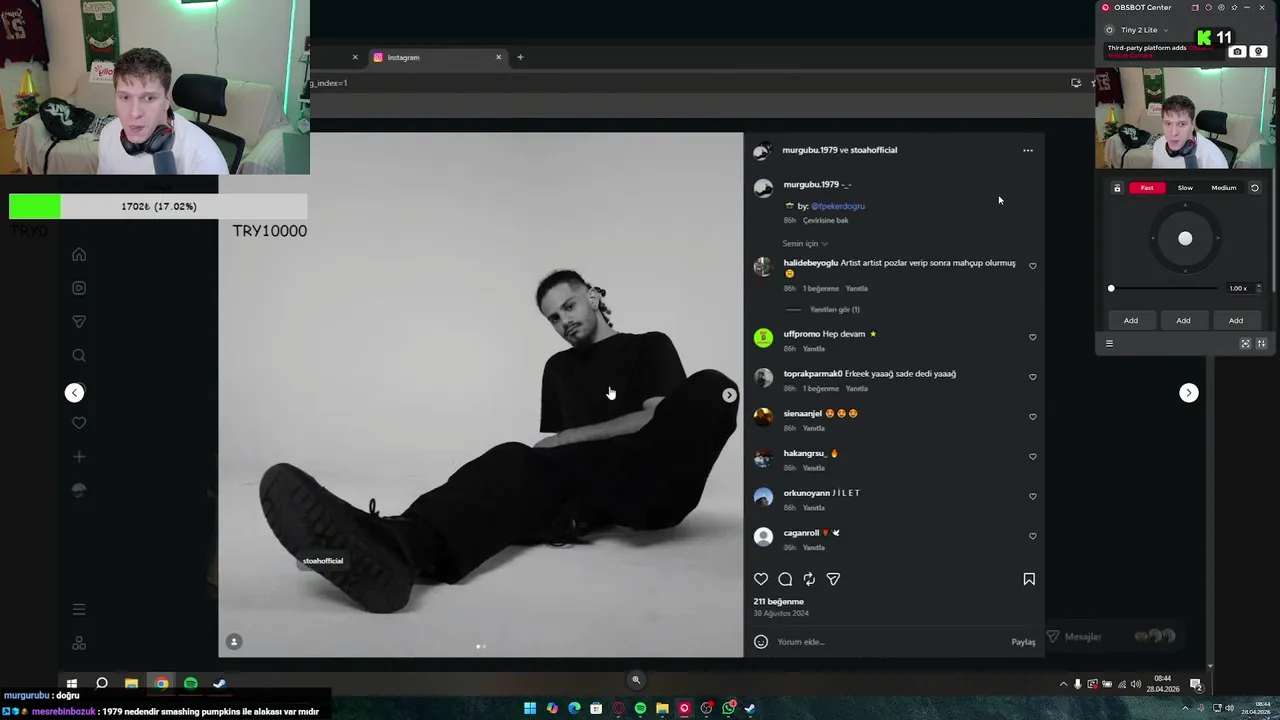Click the comment bubble icon under the post

pyautogui.click(x=785, y=579)
